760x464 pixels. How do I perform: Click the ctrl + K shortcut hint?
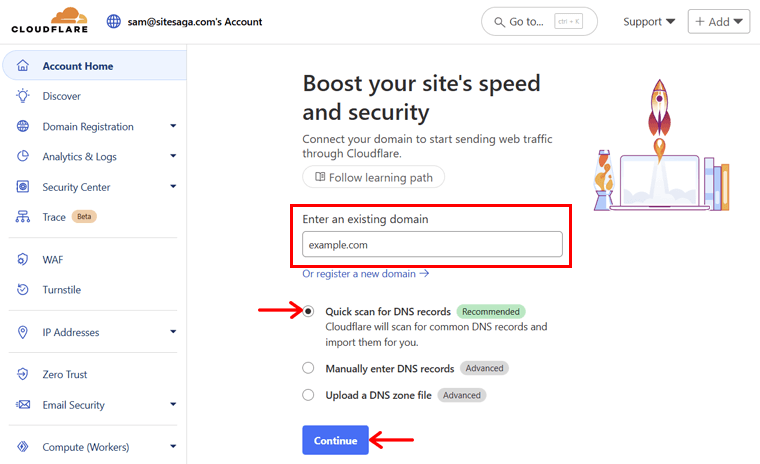569,21
